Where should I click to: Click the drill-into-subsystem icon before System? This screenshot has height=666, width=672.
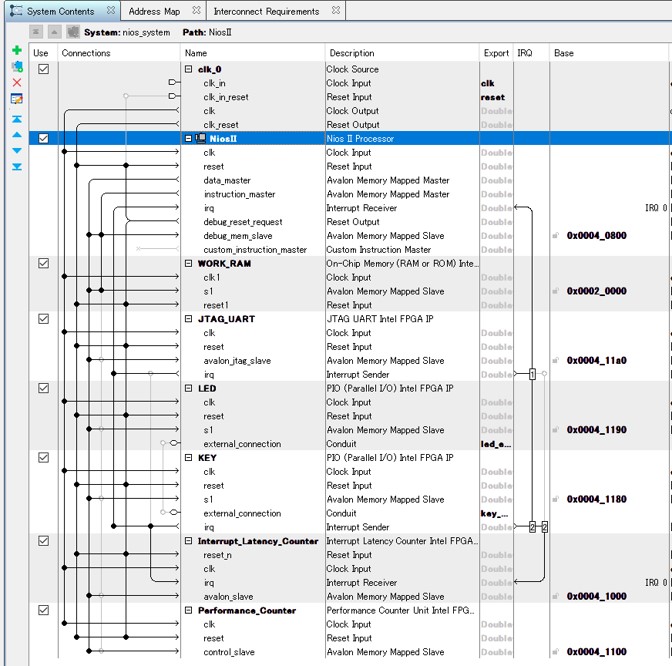point(73,32)
